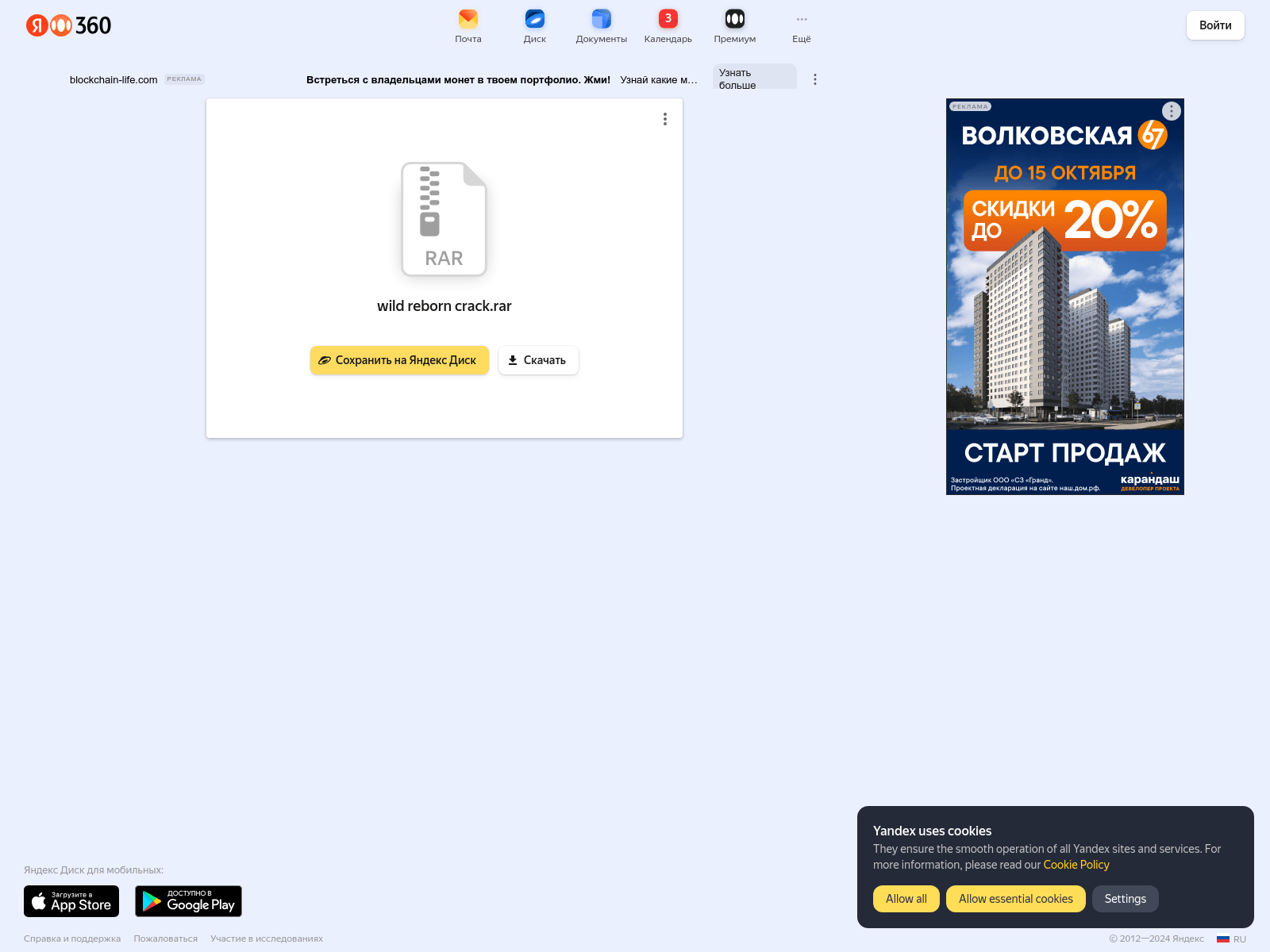Open the Yandex 360 logo home link
The height and width of the screenshot is (952, 1270).
(x=68, y=25)
